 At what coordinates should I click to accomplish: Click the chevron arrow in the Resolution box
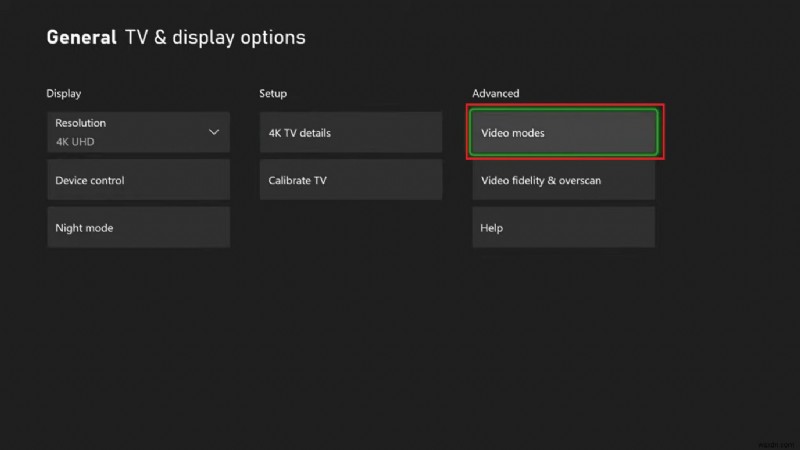(214, 132)
